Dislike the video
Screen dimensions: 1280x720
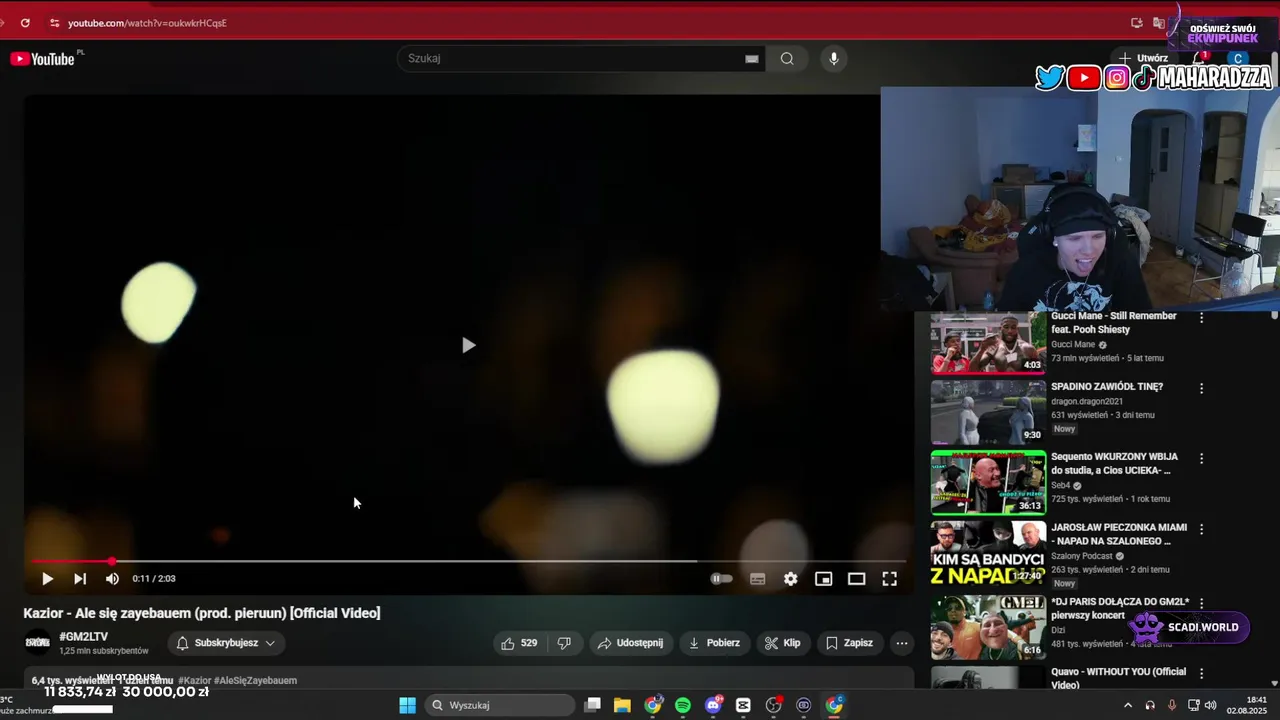click(564, 643)
